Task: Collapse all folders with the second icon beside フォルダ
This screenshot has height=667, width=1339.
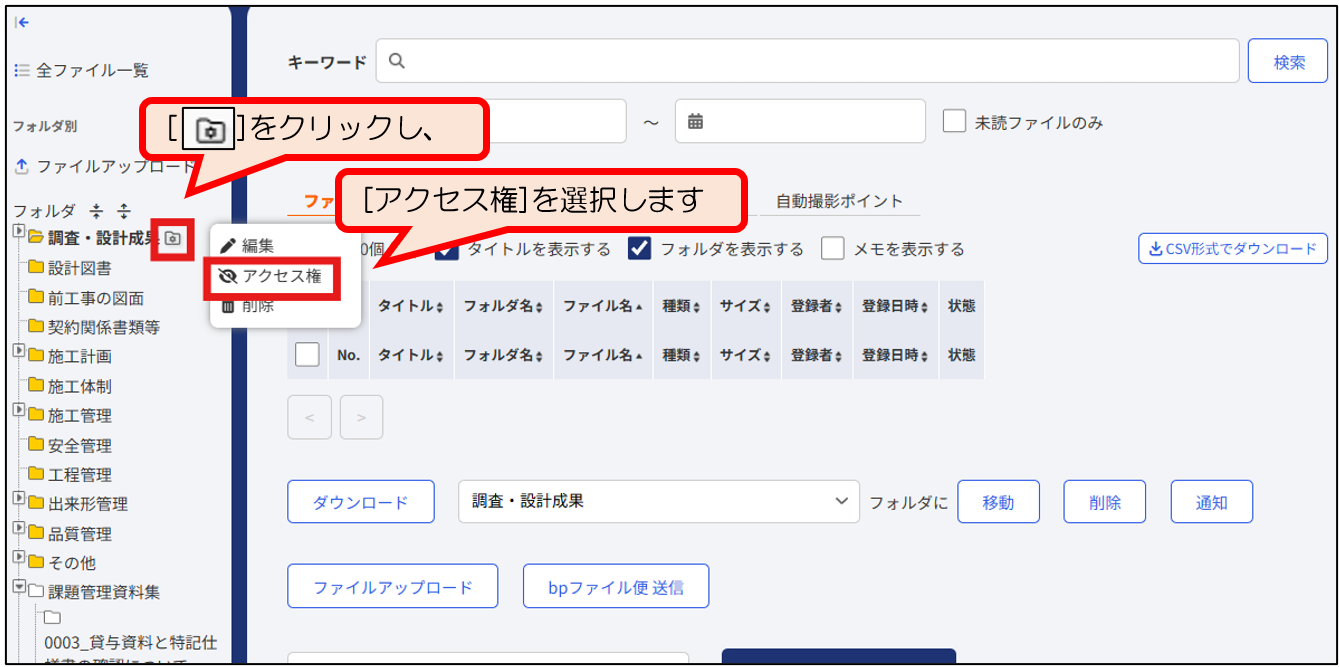Action: pyautogui.click(x=124, y=211)
